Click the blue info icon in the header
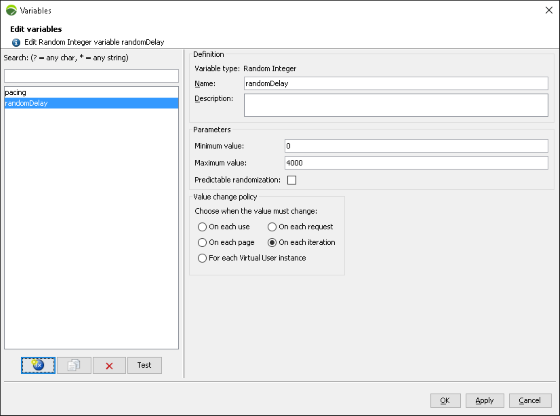 point(16,42)
